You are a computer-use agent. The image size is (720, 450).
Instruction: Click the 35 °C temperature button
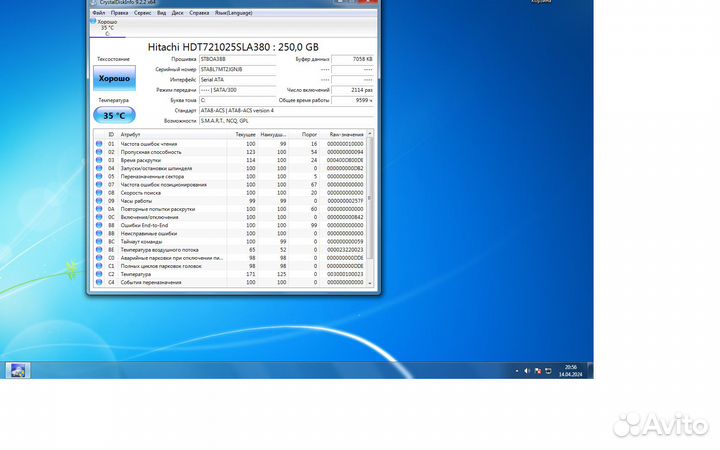[x=114, y=115]
